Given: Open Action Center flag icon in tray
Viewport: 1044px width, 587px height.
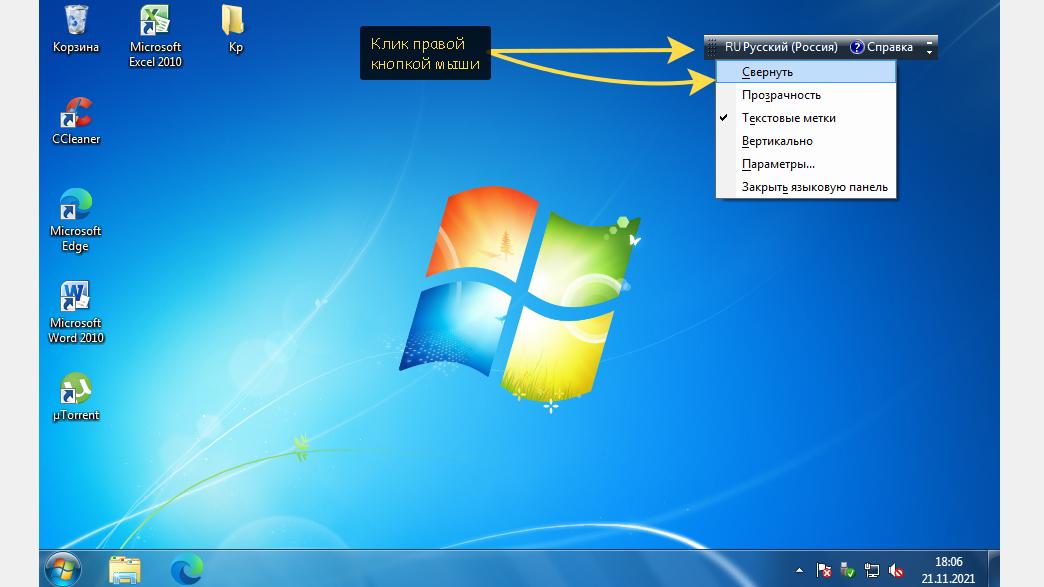Looking at the screenshot, I should (x=824, y=570).
